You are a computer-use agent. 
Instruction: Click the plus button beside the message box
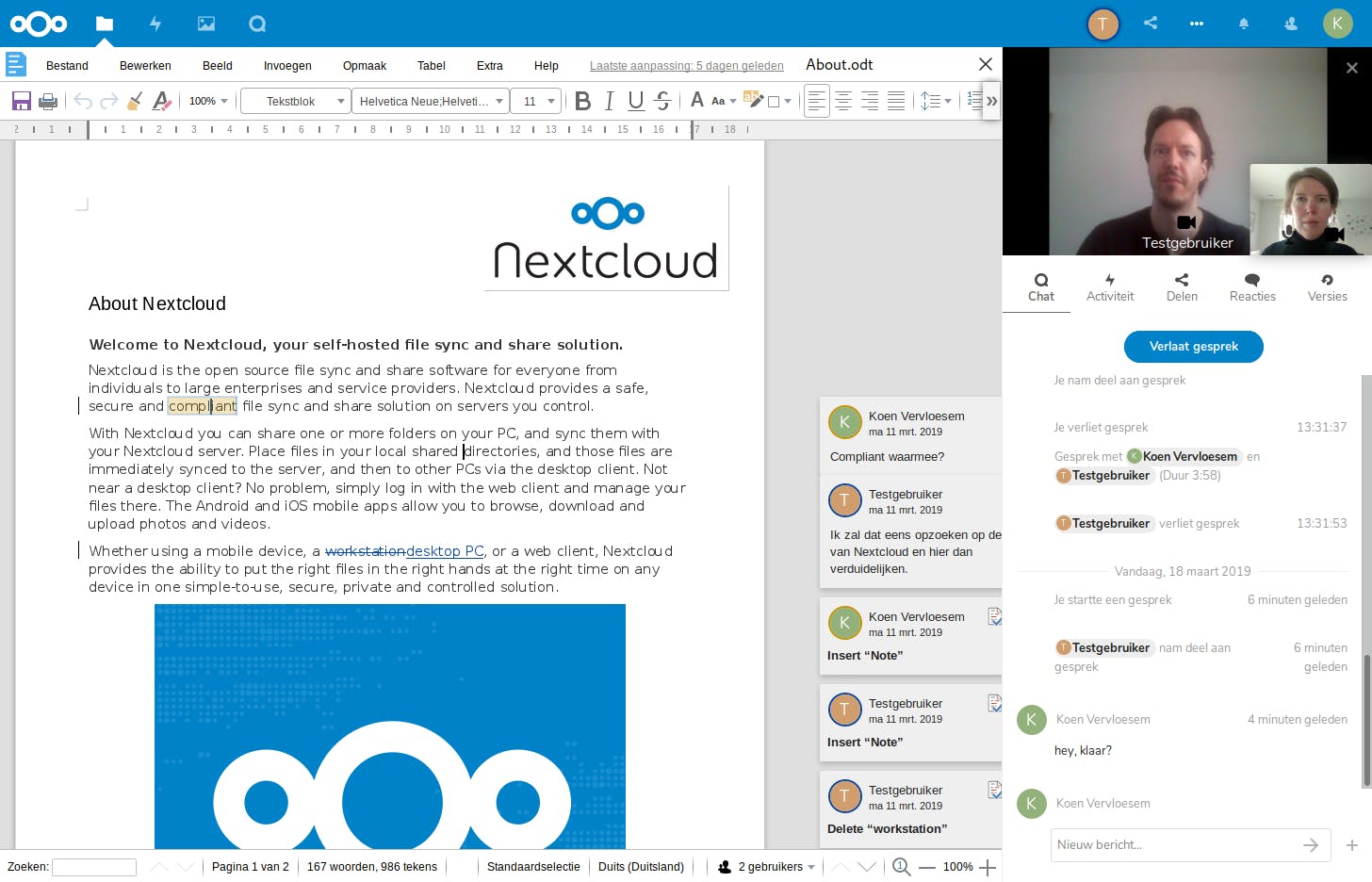[1352, 845]
